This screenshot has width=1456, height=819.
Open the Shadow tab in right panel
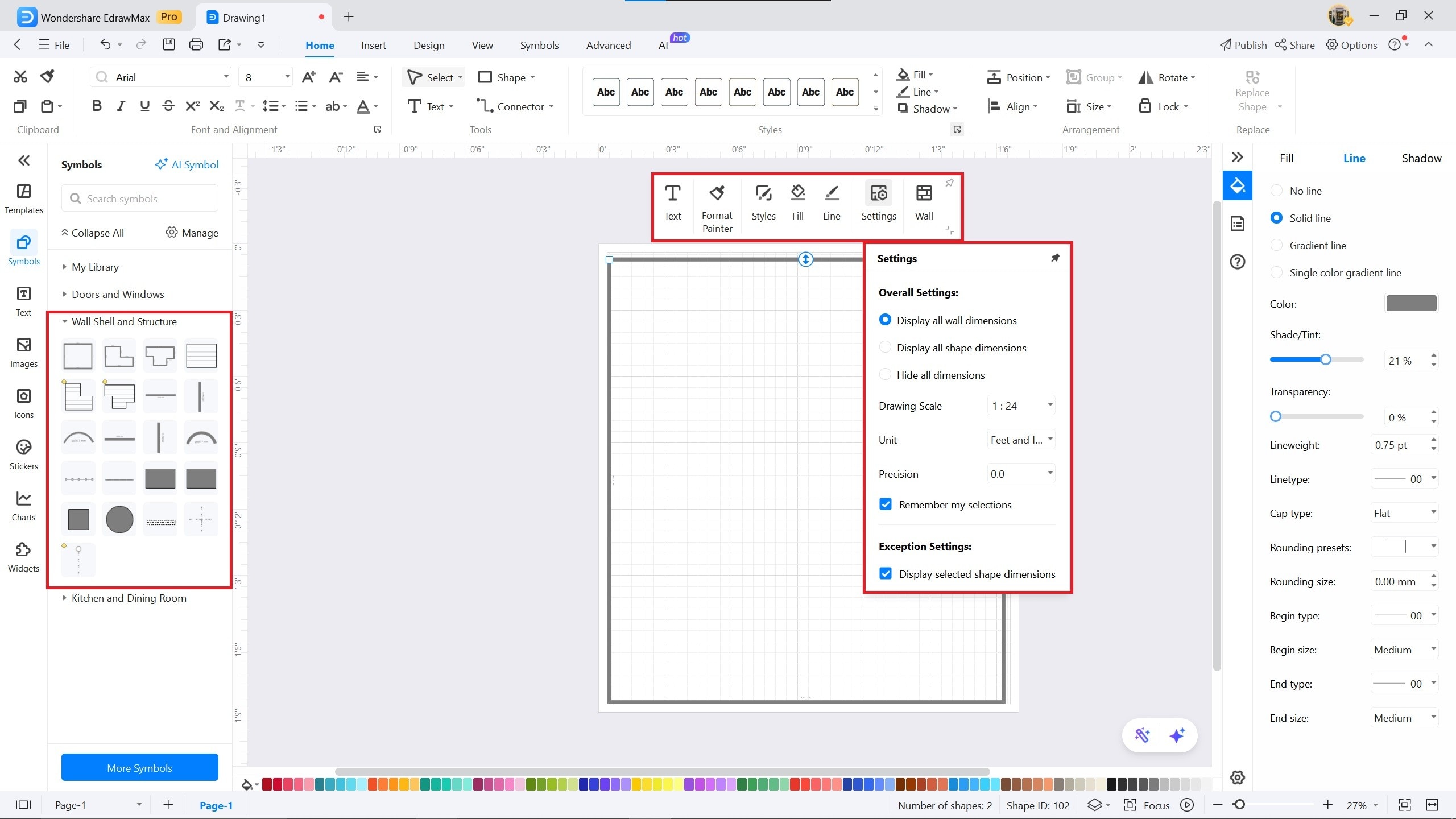1421,158
